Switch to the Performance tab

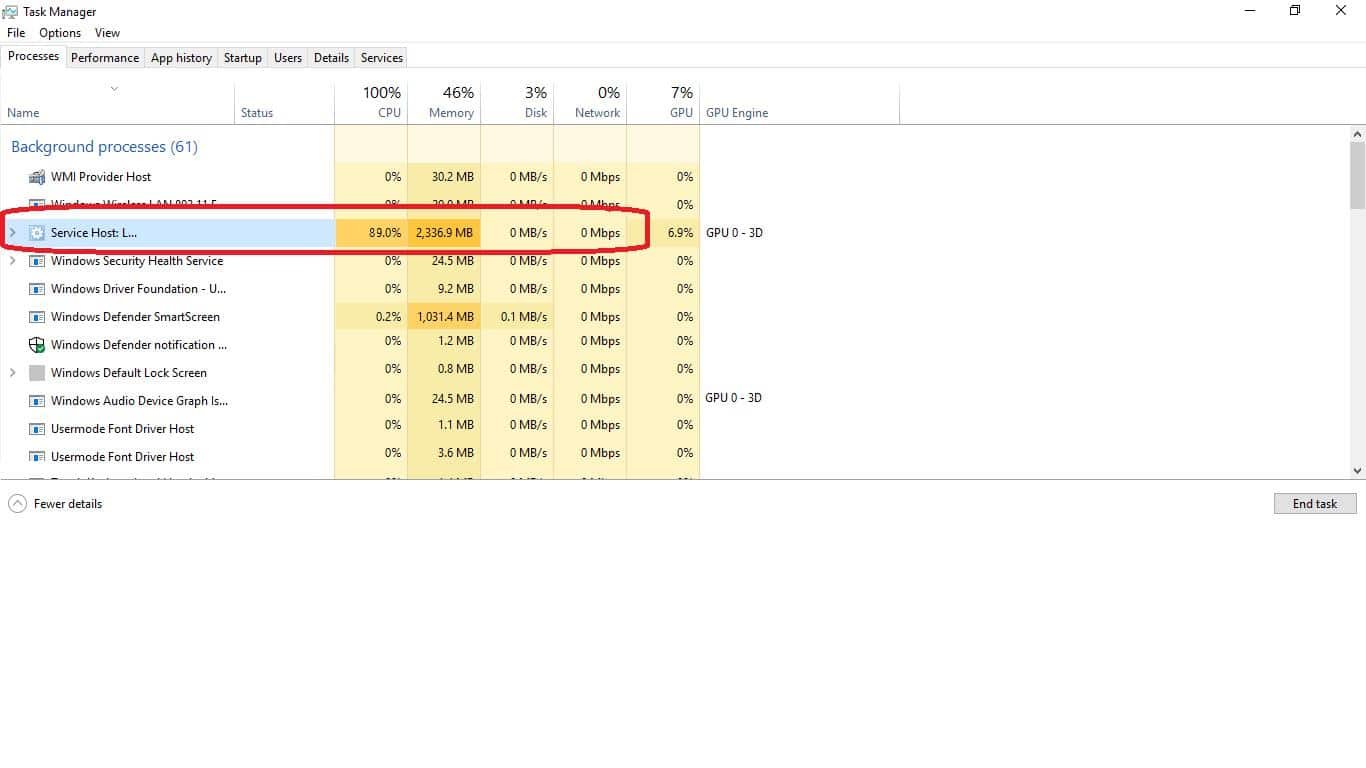coord(105,58)
